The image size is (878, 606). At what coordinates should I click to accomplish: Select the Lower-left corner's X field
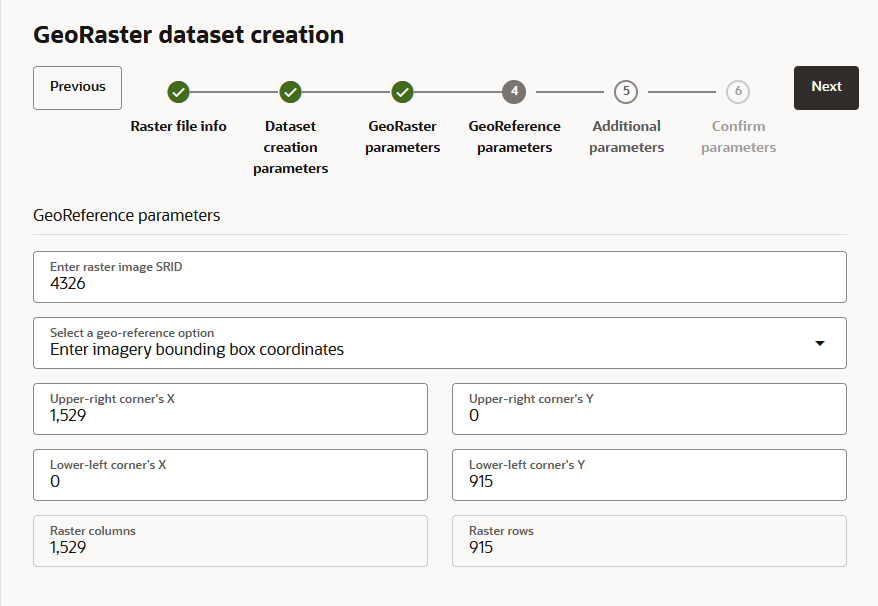click(x=230, y=474)
